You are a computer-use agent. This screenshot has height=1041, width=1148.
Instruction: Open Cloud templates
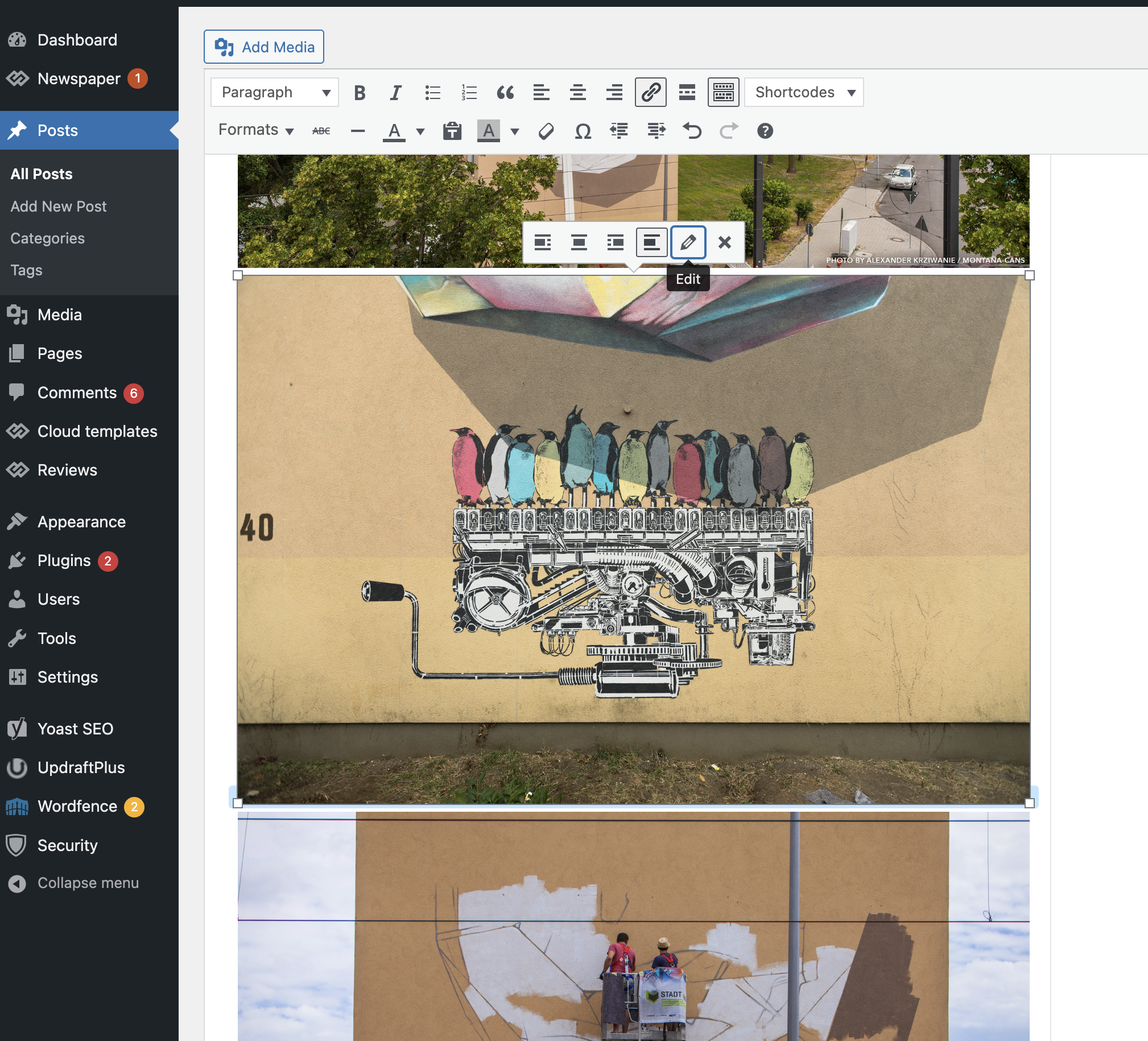click(x=89, y=432)
